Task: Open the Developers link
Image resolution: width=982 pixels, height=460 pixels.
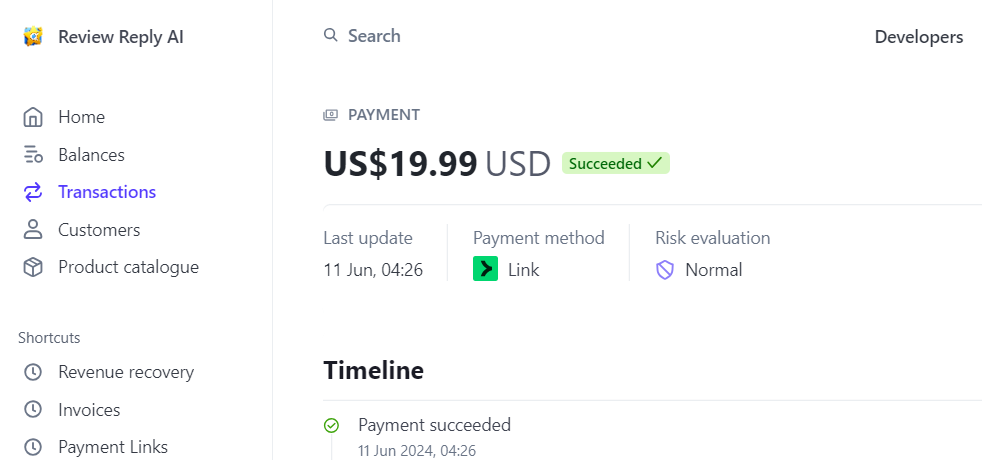Action: [x=918, y=37]
